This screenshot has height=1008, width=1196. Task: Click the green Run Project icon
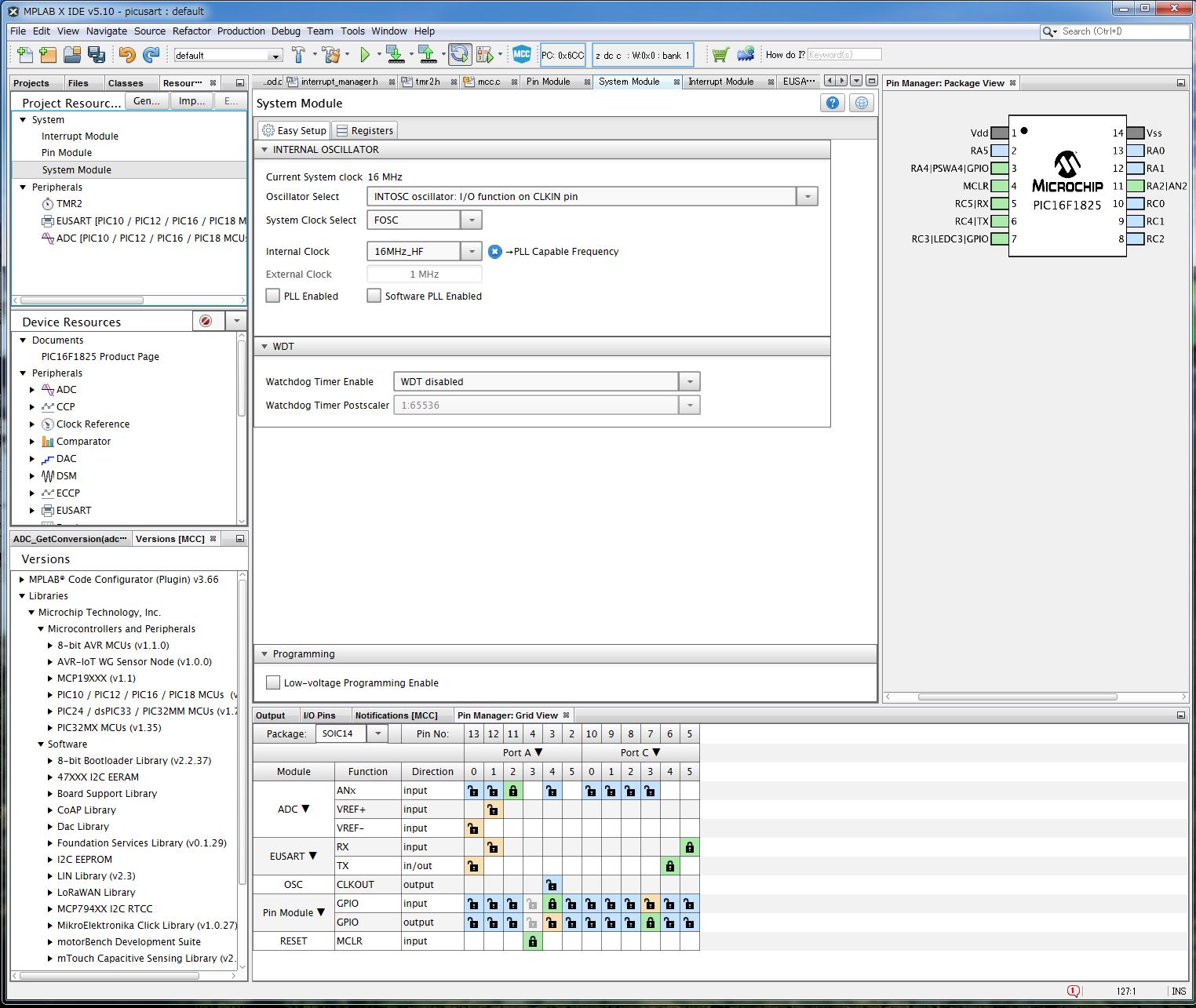pyautogui.click(x=365, y=55)
